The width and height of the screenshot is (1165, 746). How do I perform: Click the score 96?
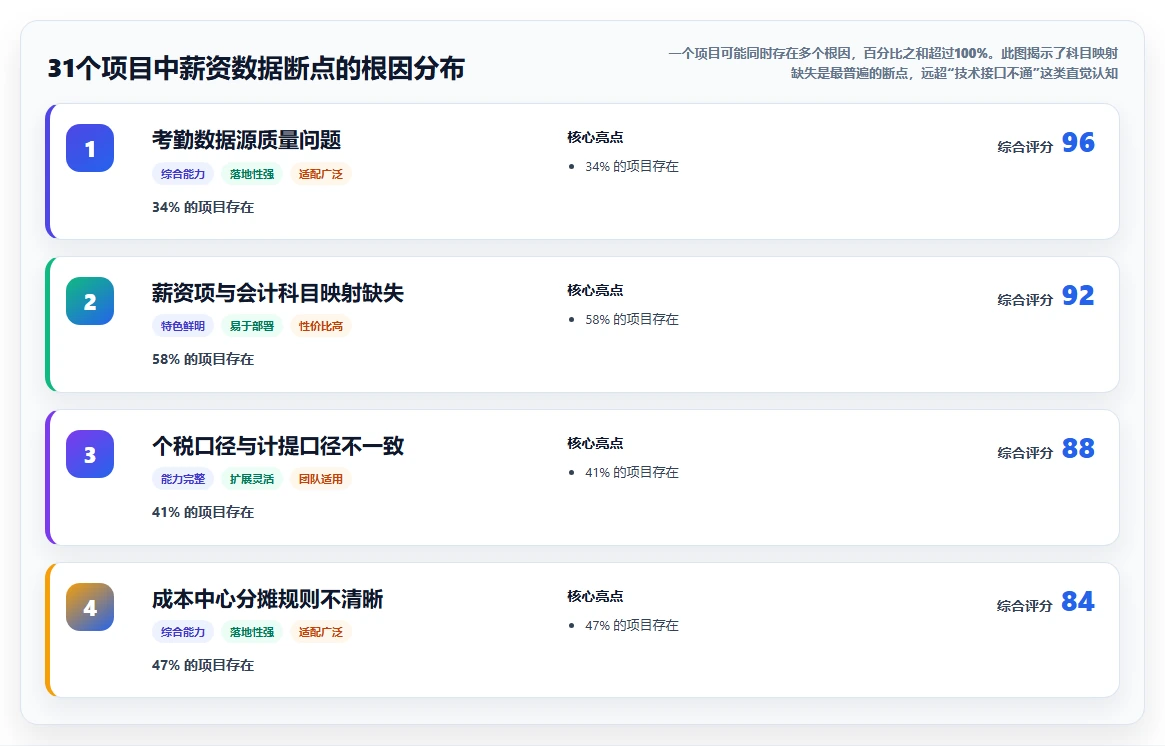pyautogui.click(x=1078, y=142)
